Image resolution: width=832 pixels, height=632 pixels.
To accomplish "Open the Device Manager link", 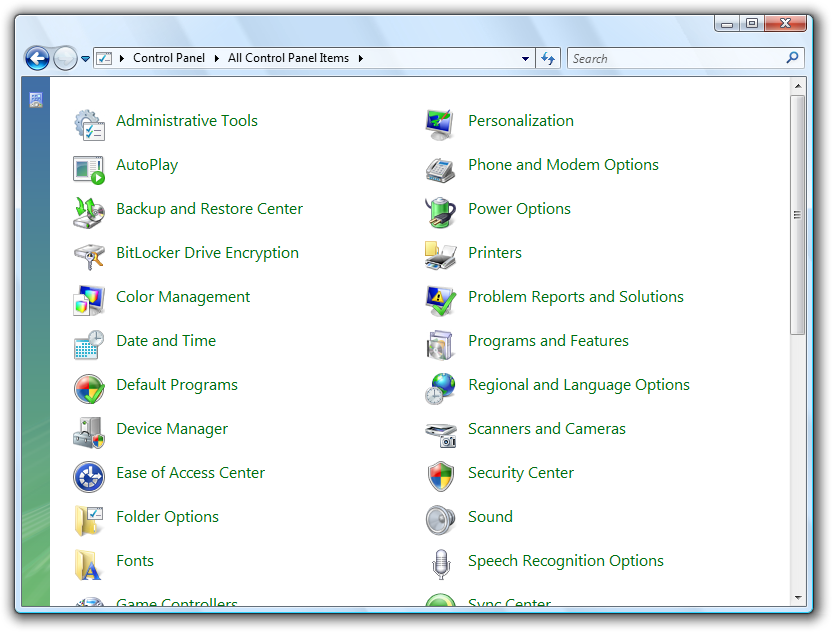I will click(x=172, y=429).
